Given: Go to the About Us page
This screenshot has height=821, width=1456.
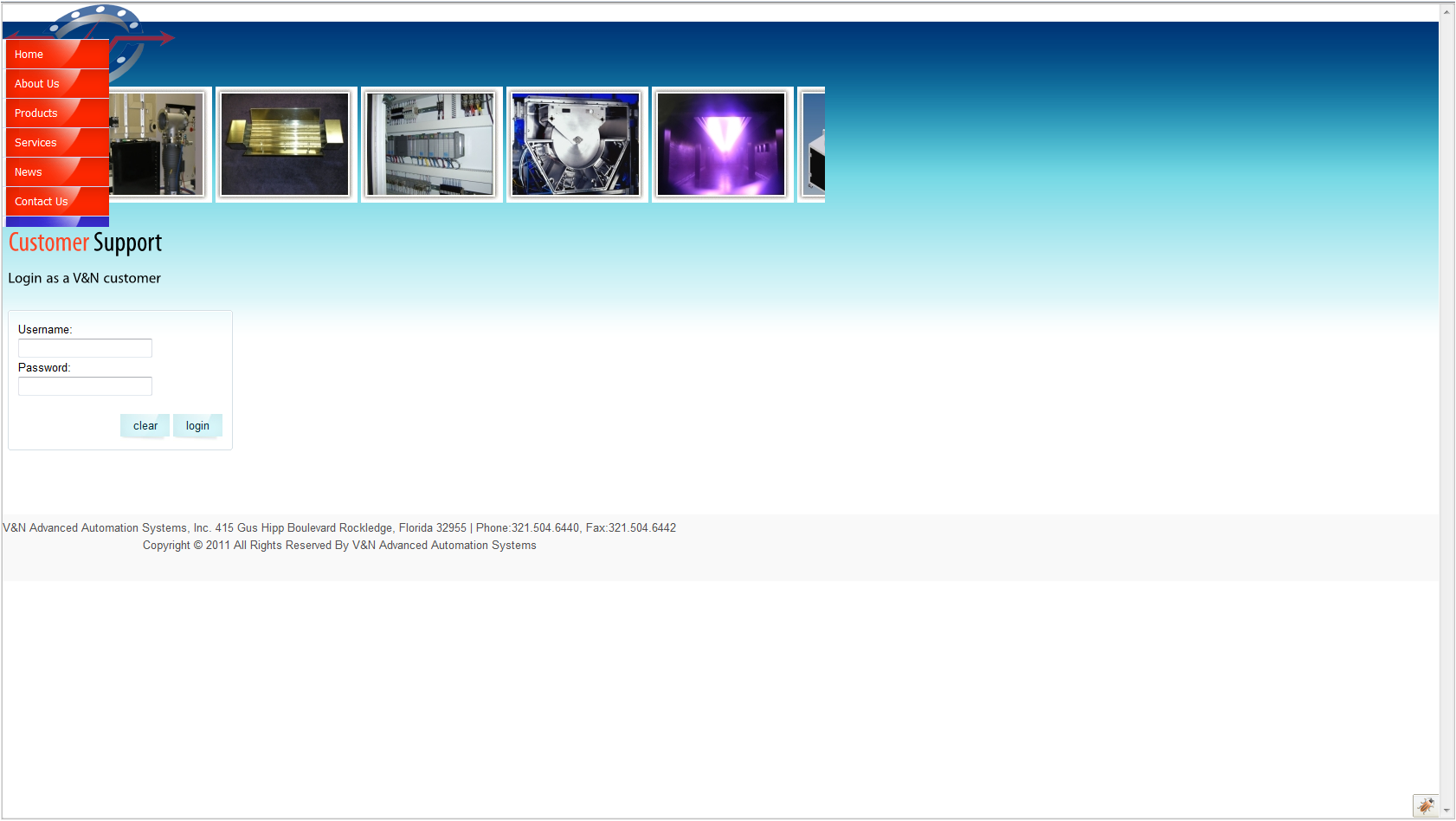Looking at the screenshot, I should 57,84.
